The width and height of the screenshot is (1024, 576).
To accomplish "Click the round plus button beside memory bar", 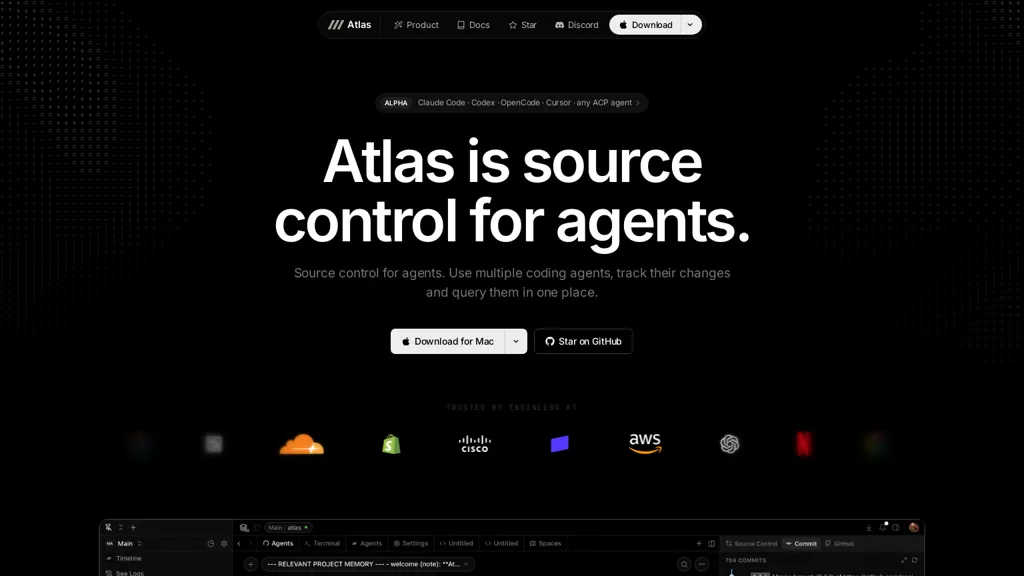I will coord(251,564).
